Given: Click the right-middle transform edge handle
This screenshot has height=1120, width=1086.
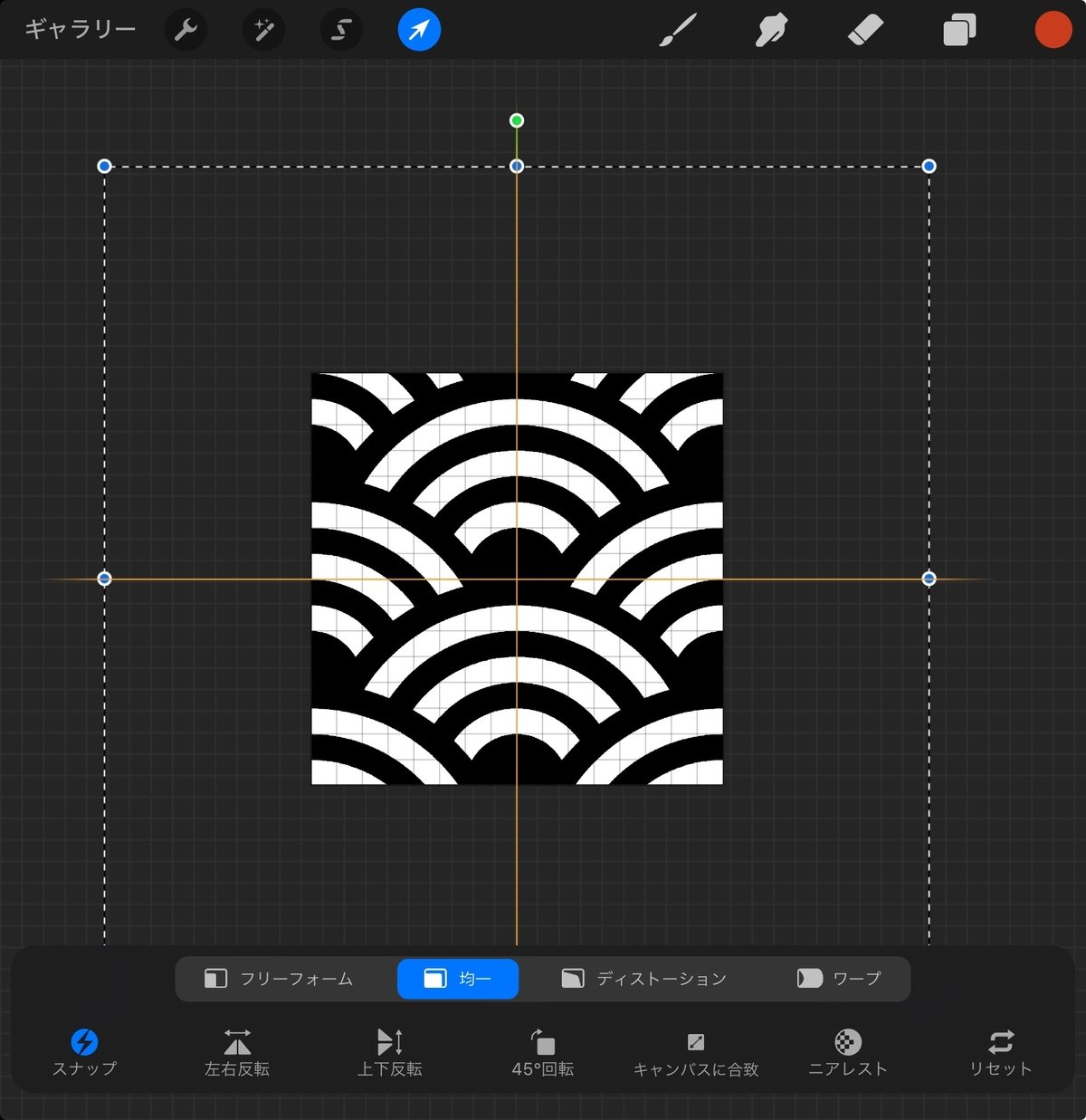Looking at the screenshot, I should [x=929, y=579].
